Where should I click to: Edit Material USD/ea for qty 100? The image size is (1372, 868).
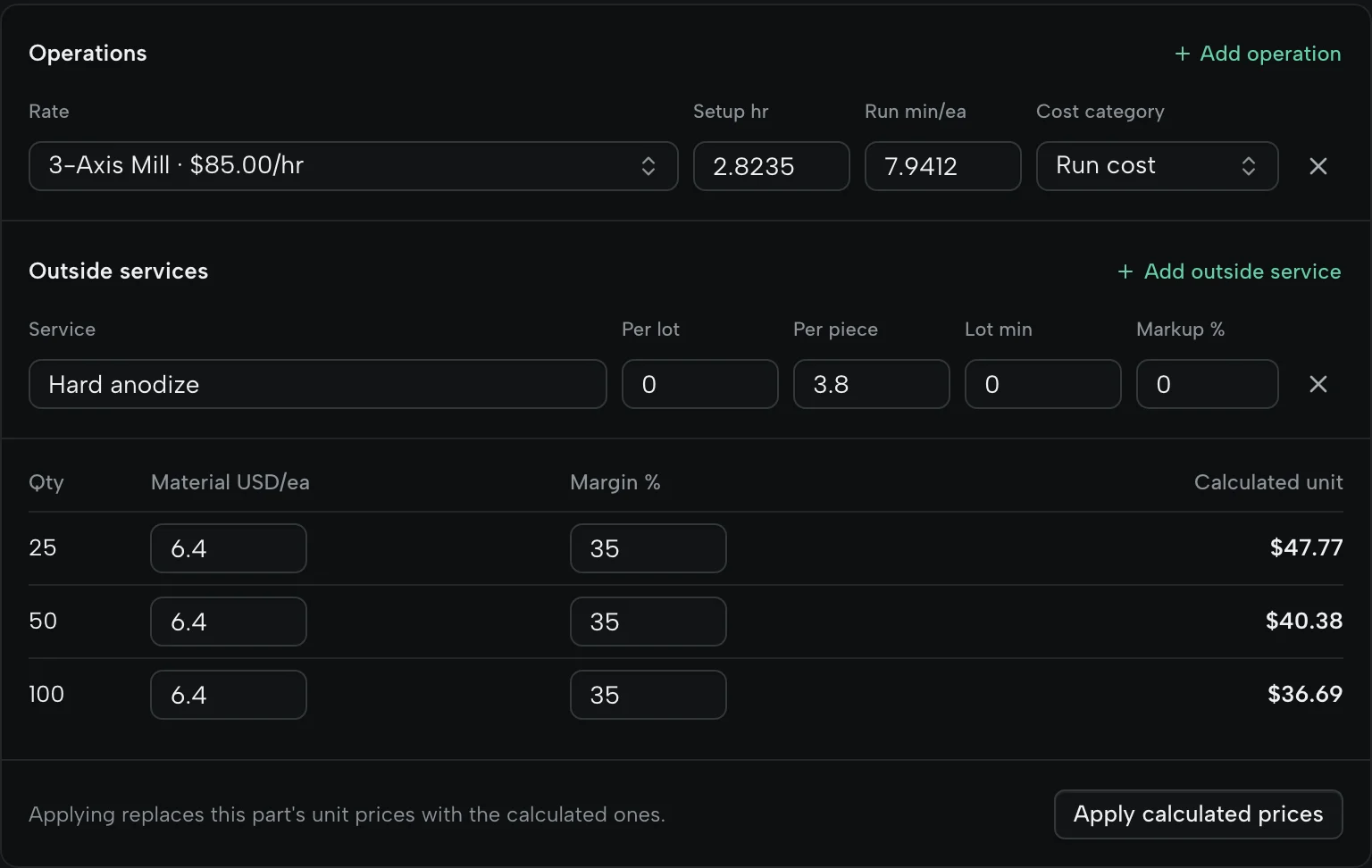coord(229,695)
